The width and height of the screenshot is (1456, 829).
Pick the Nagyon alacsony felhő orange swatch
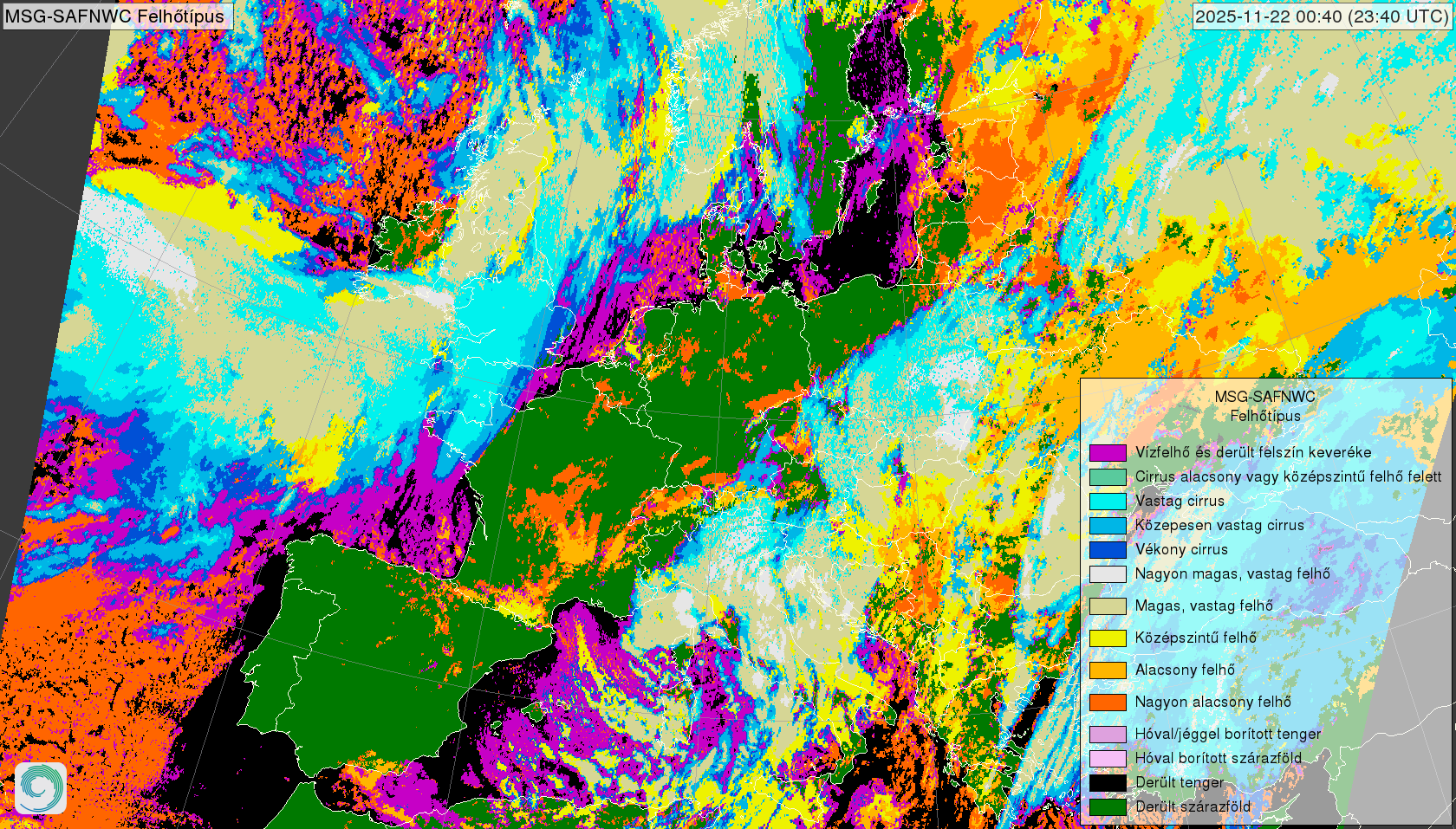click(x=1107, y=702)
